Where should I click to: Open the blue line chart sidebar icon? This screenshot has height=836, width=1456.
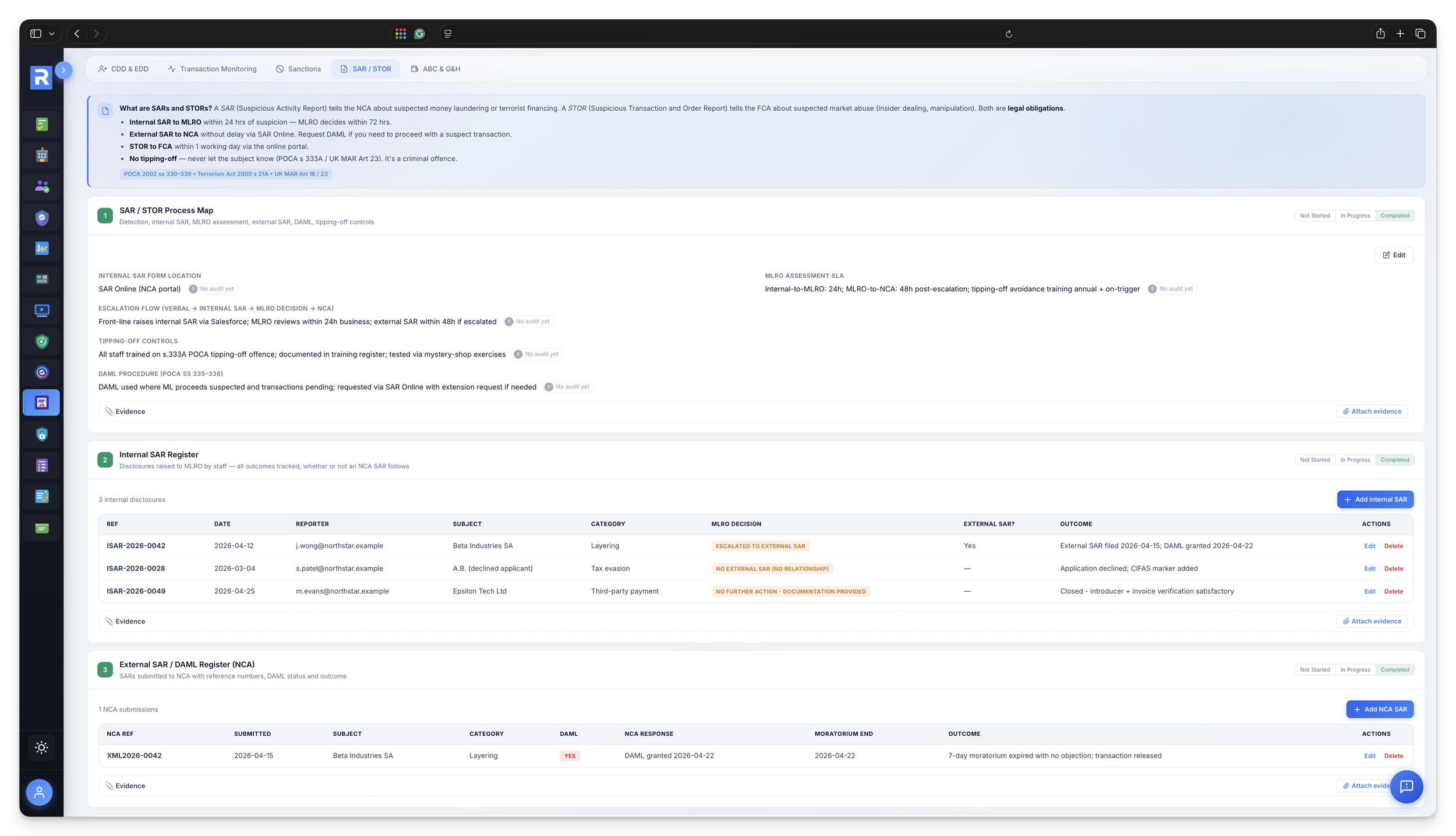[x=41, y=248]
